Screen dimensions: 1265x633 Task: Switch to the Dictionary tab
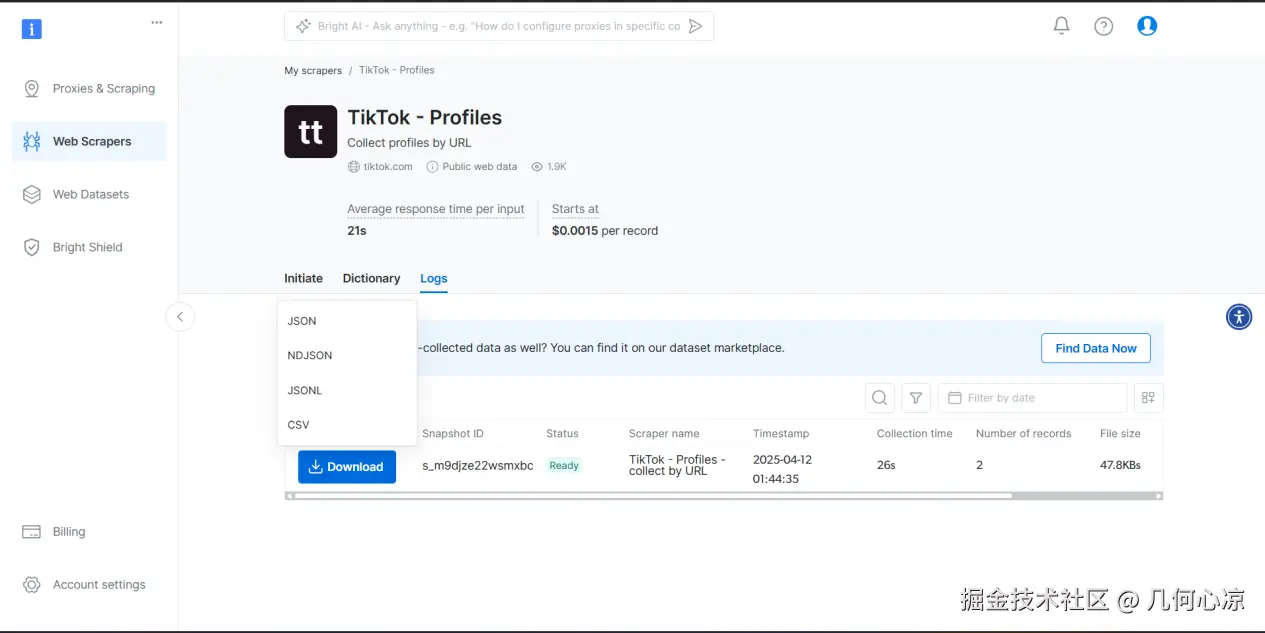[x=371, y=279]
